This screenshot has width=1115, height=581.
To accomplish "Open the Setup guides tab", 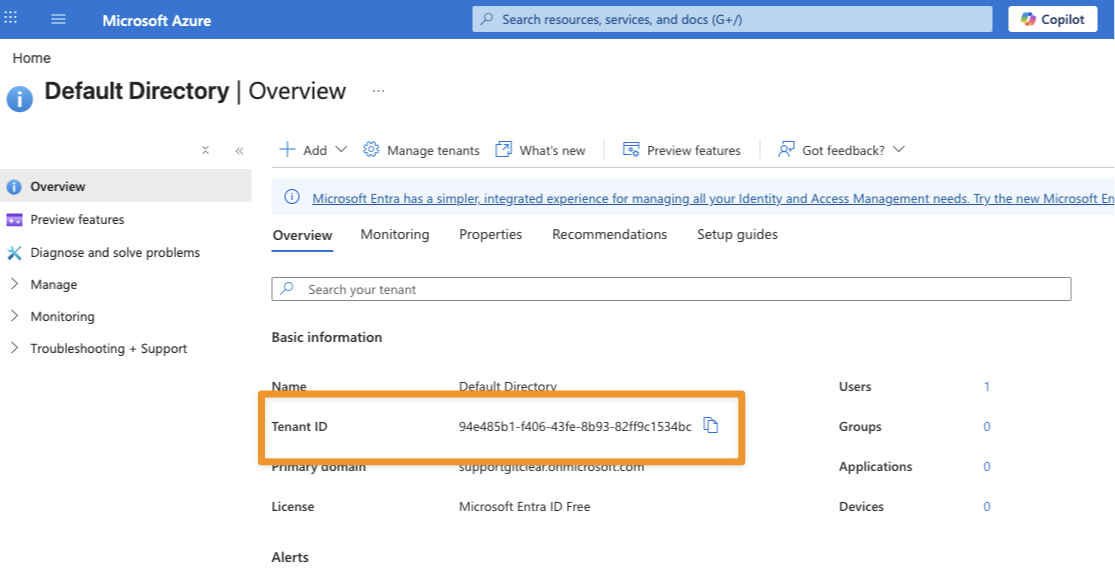I will (737, 234).
